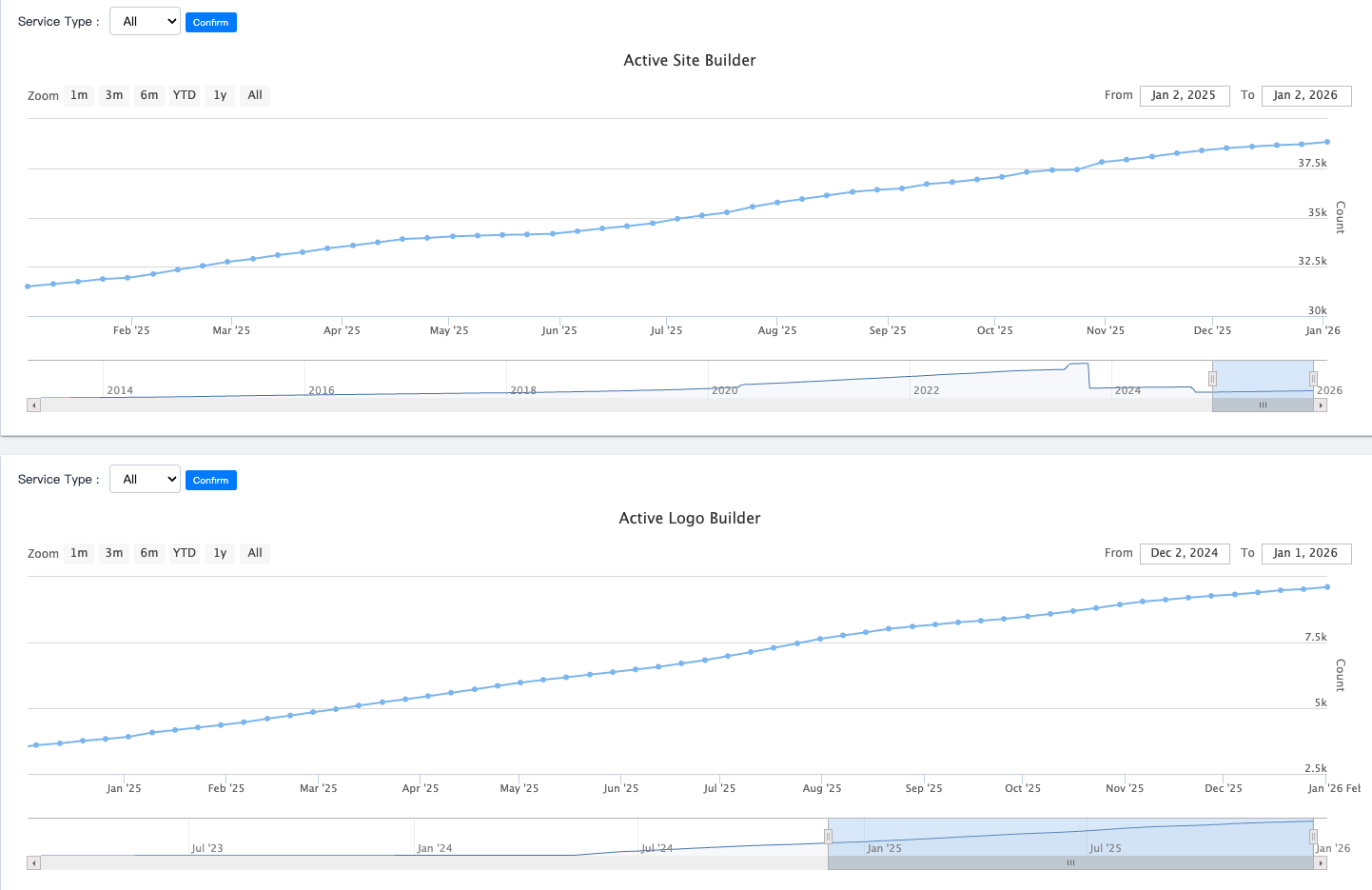Click left scroll arrow of Logo Builder navigator
This screenshot has height=890, width=1372.
coord(34,863)
